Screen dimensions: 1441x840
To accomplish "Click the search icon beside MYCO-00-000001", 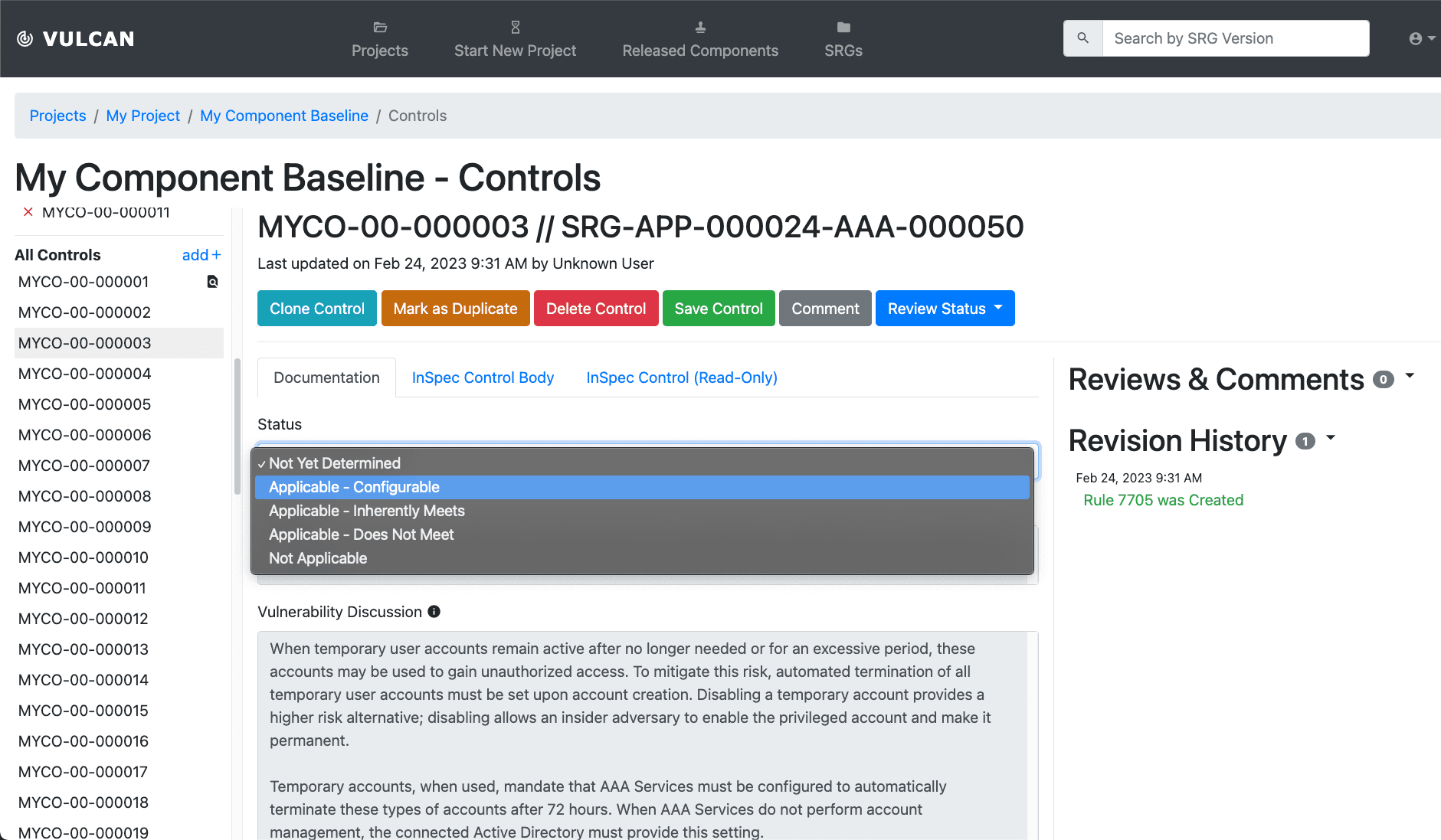I will [212, 282].
